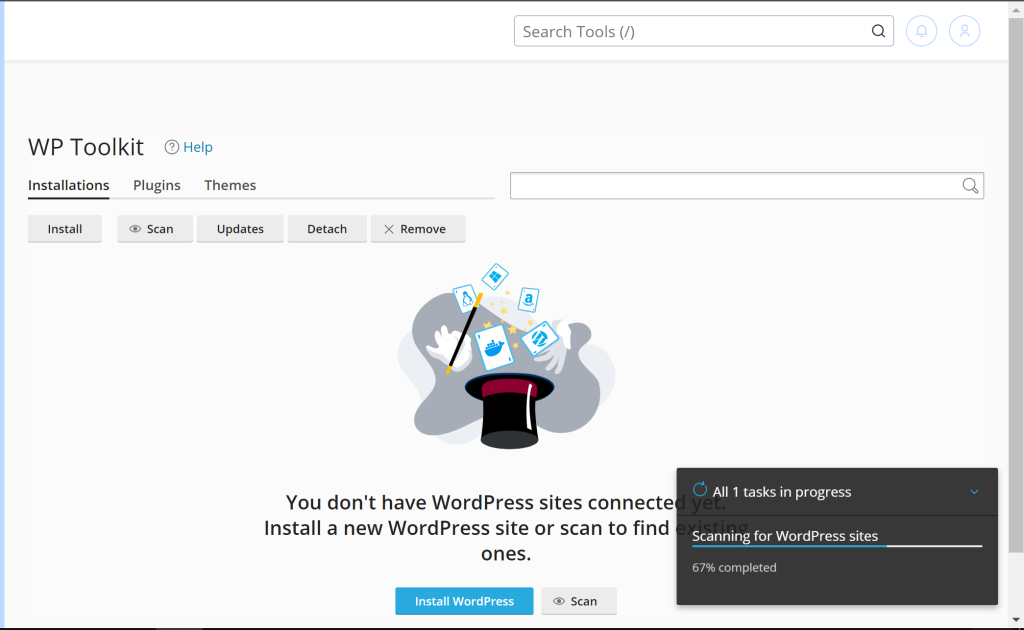Click the Scan button in the toolbar
1024x630 pixels.
coord(155,229)
